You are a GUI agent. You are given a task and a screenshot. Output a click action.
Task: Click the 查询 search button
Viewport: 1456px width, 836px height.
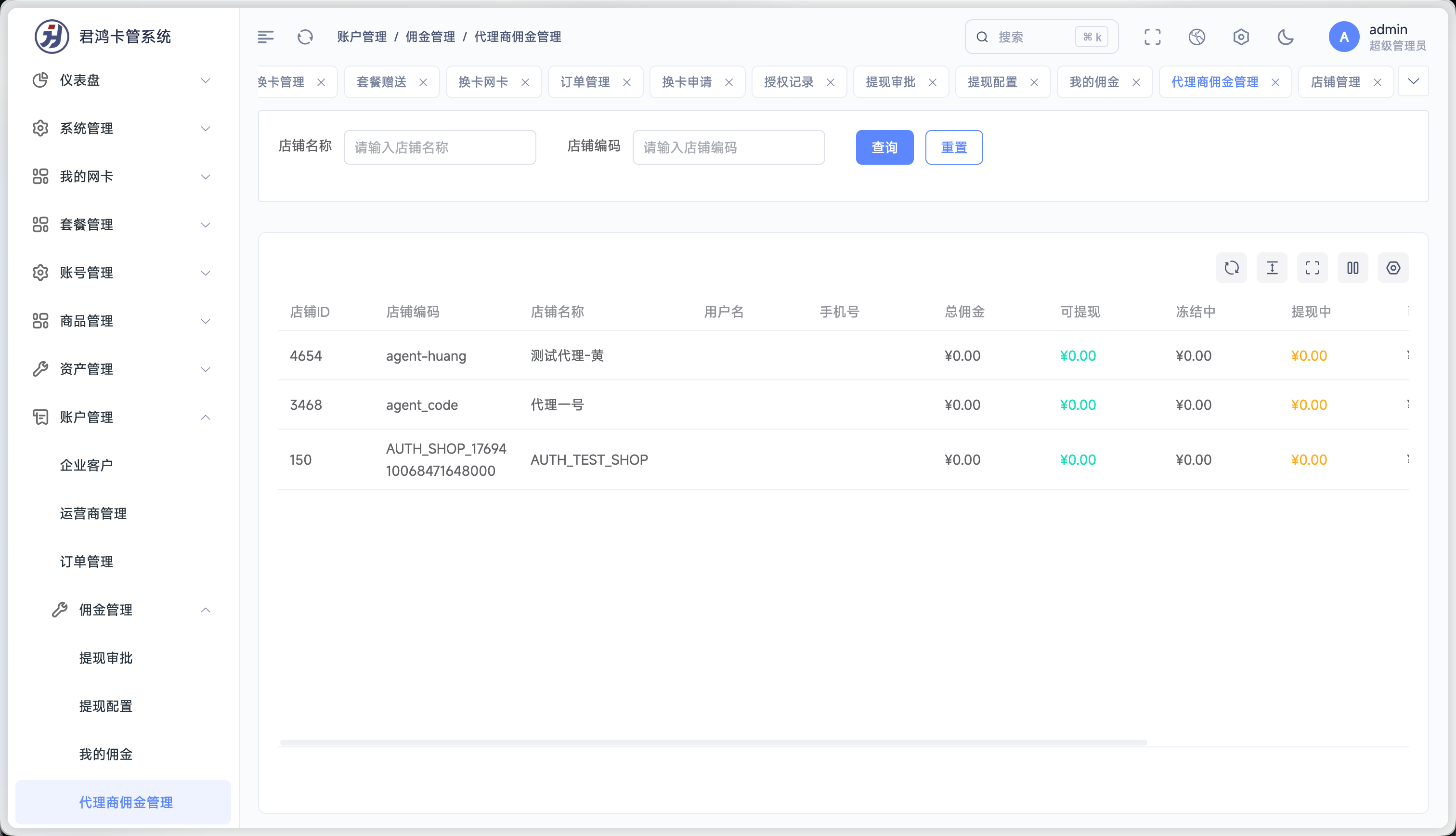(884, 147)
